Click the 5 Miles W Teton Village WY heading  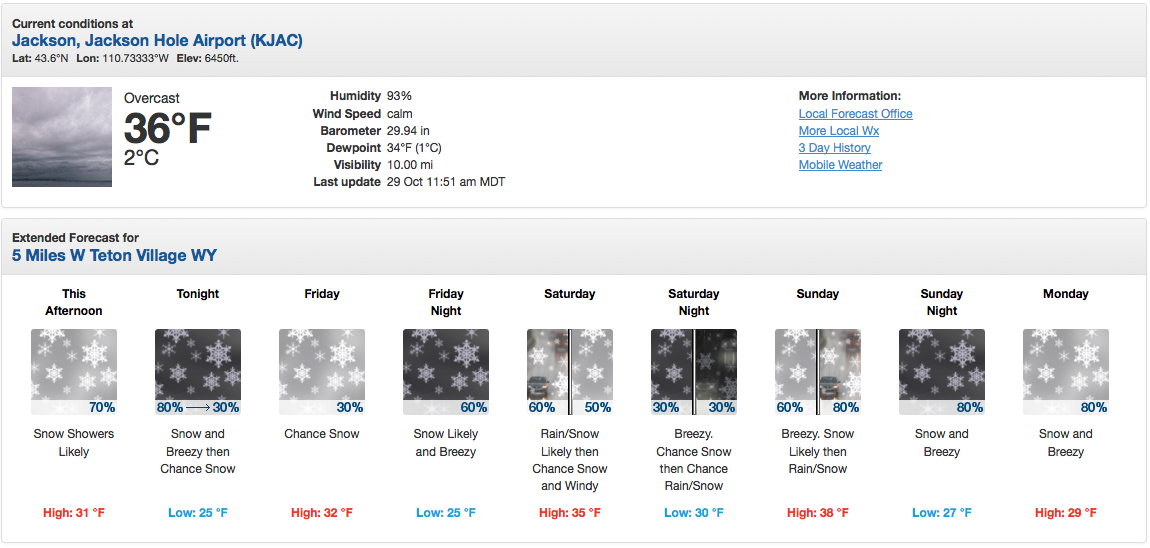click(114, 255)
